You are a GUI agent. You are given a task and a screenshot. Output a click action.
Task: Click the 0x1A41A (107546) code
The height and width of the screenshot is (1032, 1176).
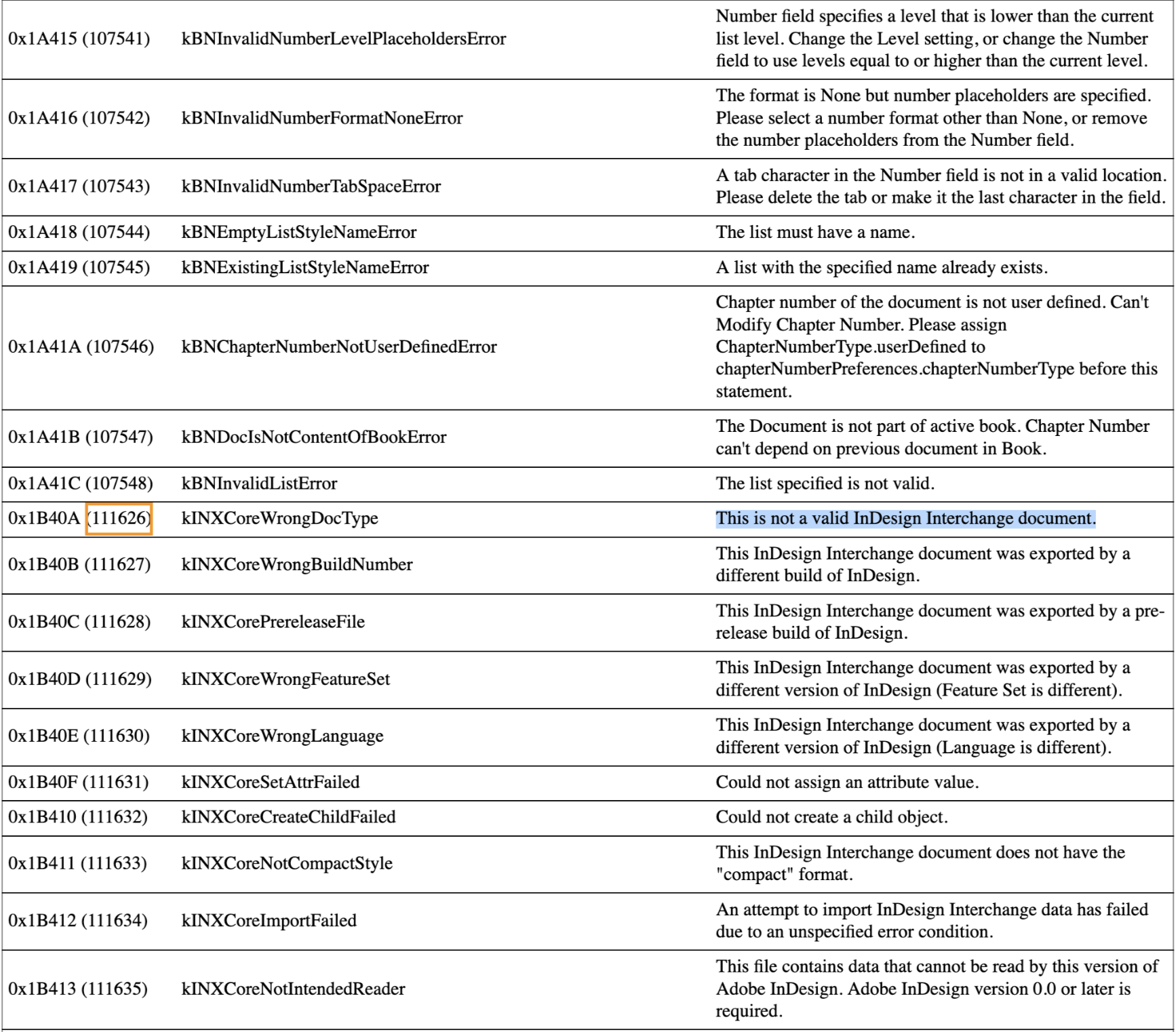81,347
